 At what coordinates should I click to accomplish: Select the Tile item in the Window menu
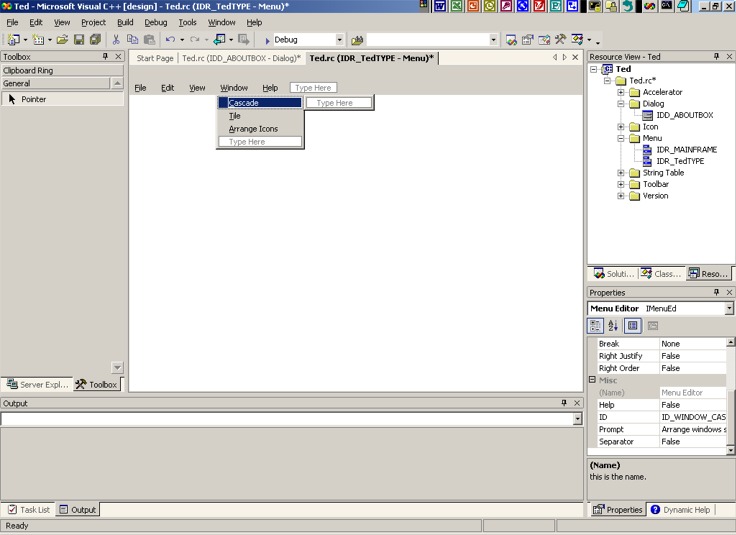tap(260, 116)
